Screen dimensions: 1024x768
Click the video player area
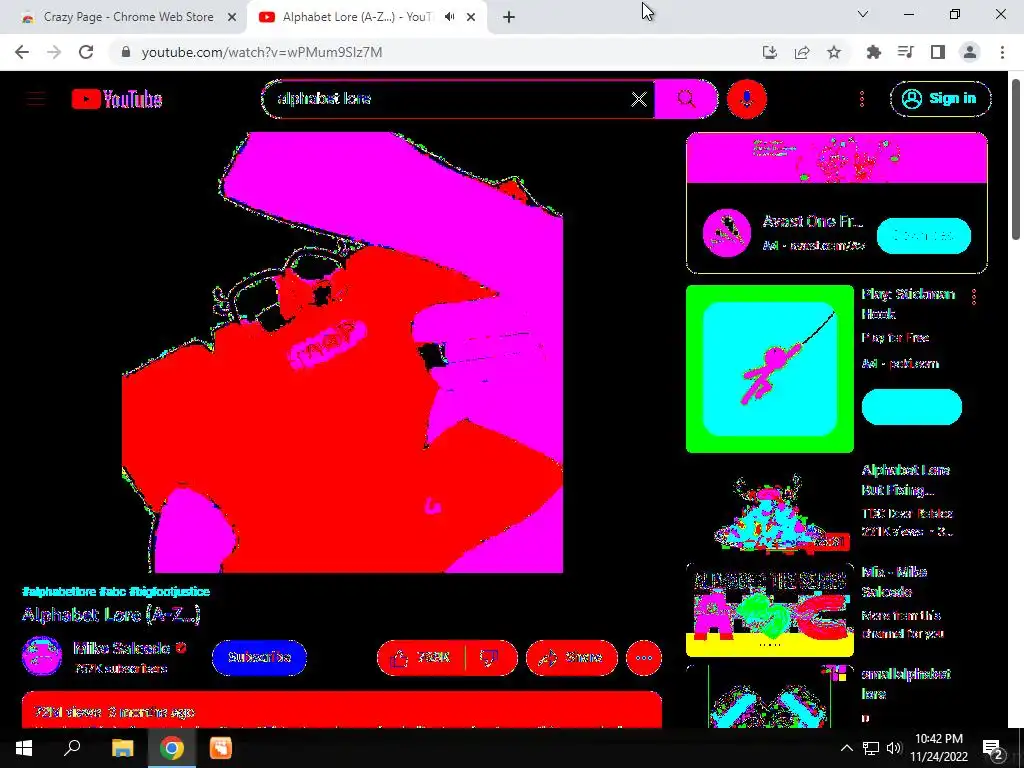(342, 353)
